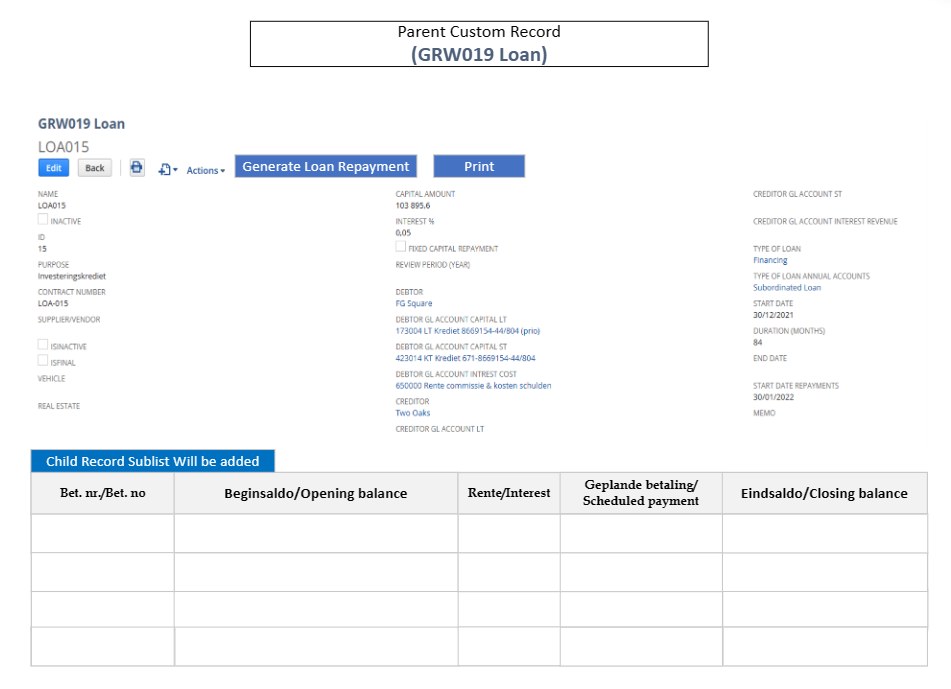Click the Beginsaldo/Opening balance column header
The height and width of the screenshot is (689, 951).
coord(316,493)
